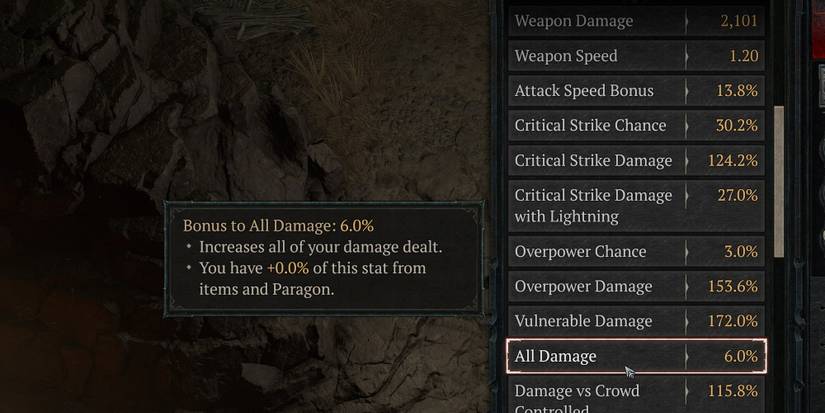Image resolution: width=825 pixels, height=413 pixels.
Task: Click the 172.0% Vulnerable Damage value
Action: pyautogui.click(x=733, y=321)
